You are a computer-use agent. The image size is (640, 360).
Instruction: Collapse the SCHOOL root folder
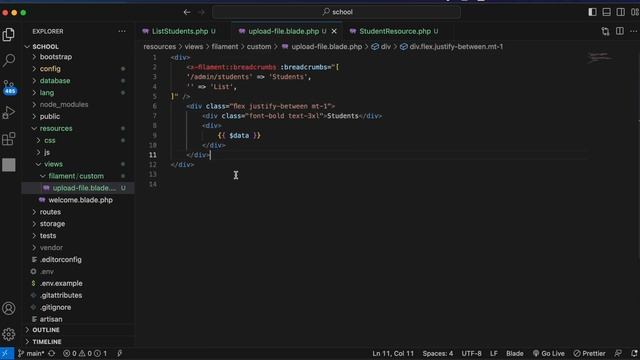pyautogui.click(x=78, y=47)
